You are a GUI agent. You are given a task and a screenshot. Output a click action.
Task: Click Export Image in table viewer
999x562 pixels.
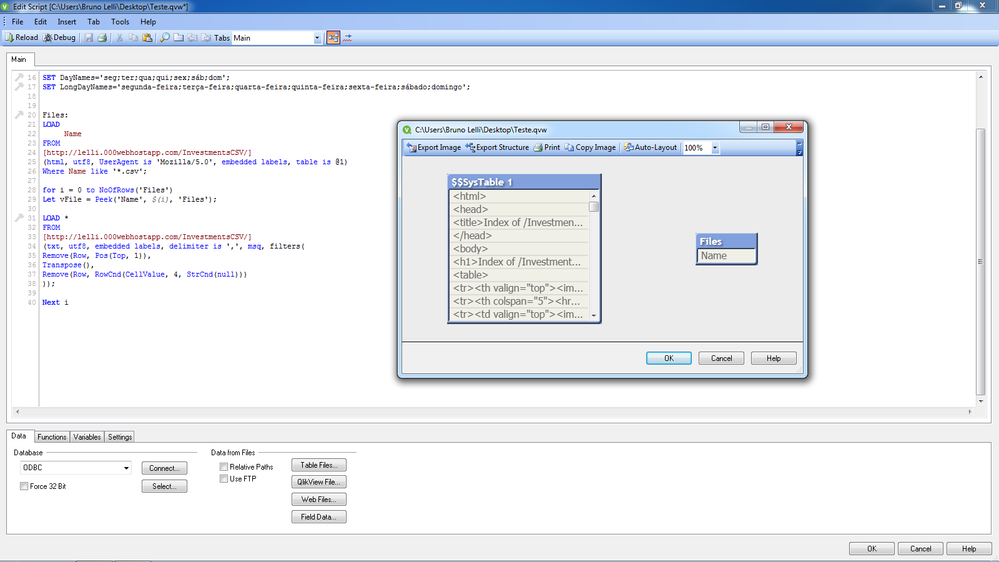pyautogui.click(x=434, y=147)
